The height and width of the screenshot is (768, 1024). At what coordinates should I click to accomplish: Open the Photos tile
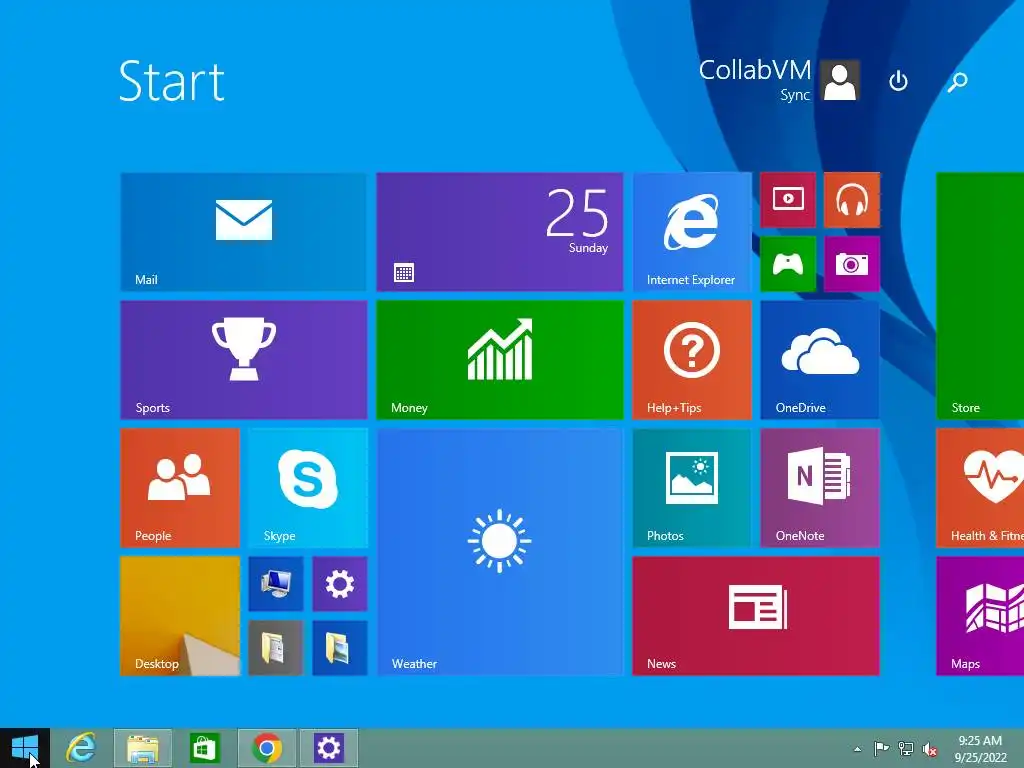pyautogui.click(x=692, y=488)
